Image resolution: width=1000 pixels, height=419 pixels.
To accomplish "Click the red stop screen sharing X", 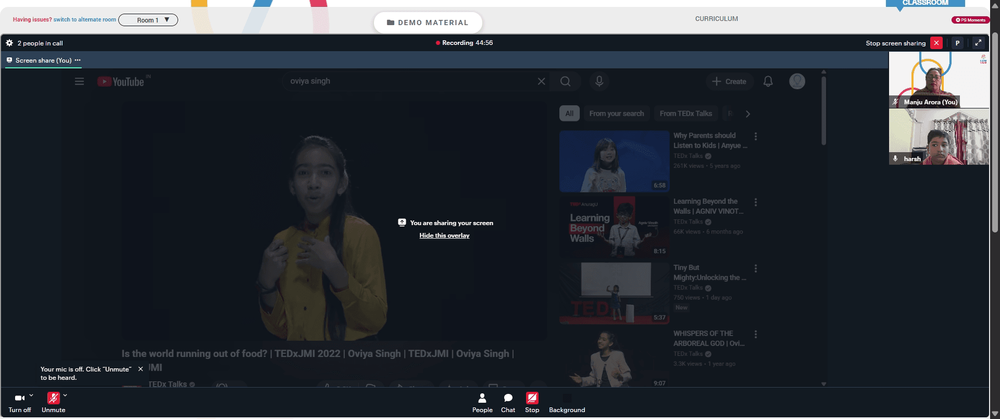I will (936, 43).
